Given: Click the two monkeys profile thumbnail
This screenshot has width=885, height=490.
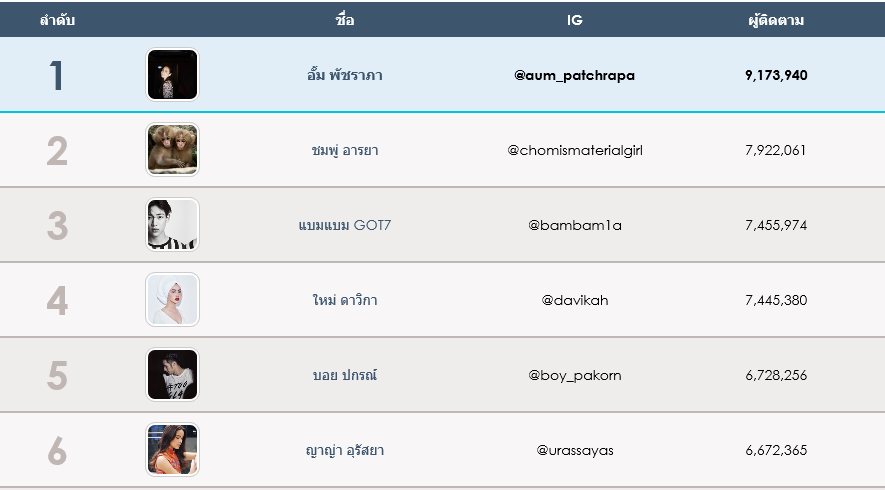Looking at the screenshot, I should tap(173, 150).
